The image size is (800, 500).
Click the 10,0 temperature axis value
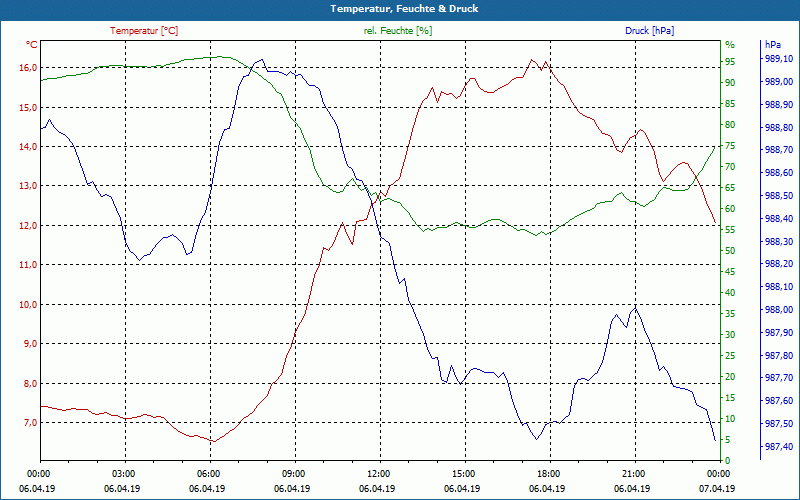point(29,305)
